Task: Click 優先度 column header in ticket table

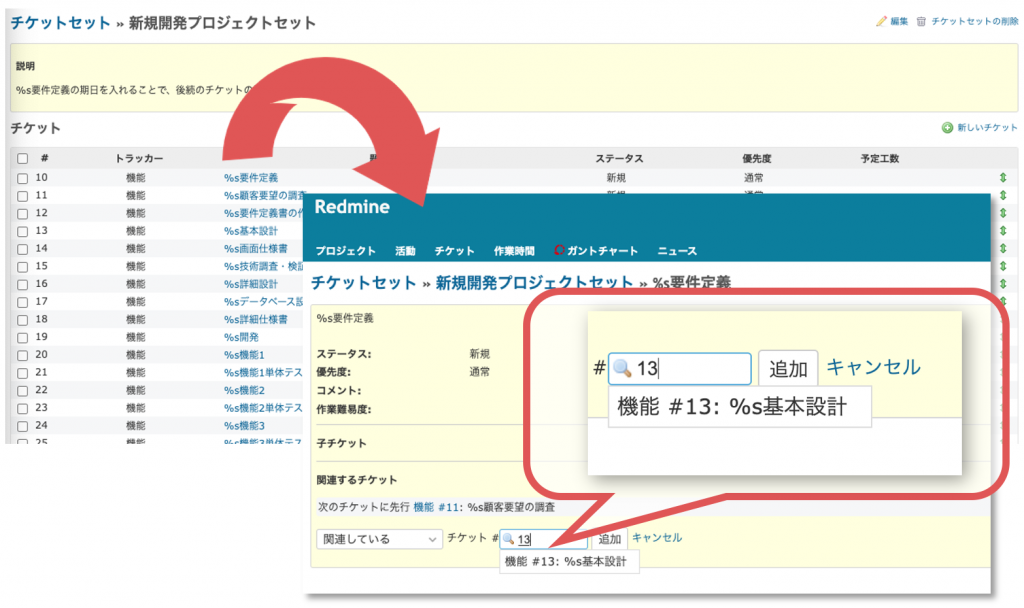Action: pyautogui.click(x=757, y=159)
